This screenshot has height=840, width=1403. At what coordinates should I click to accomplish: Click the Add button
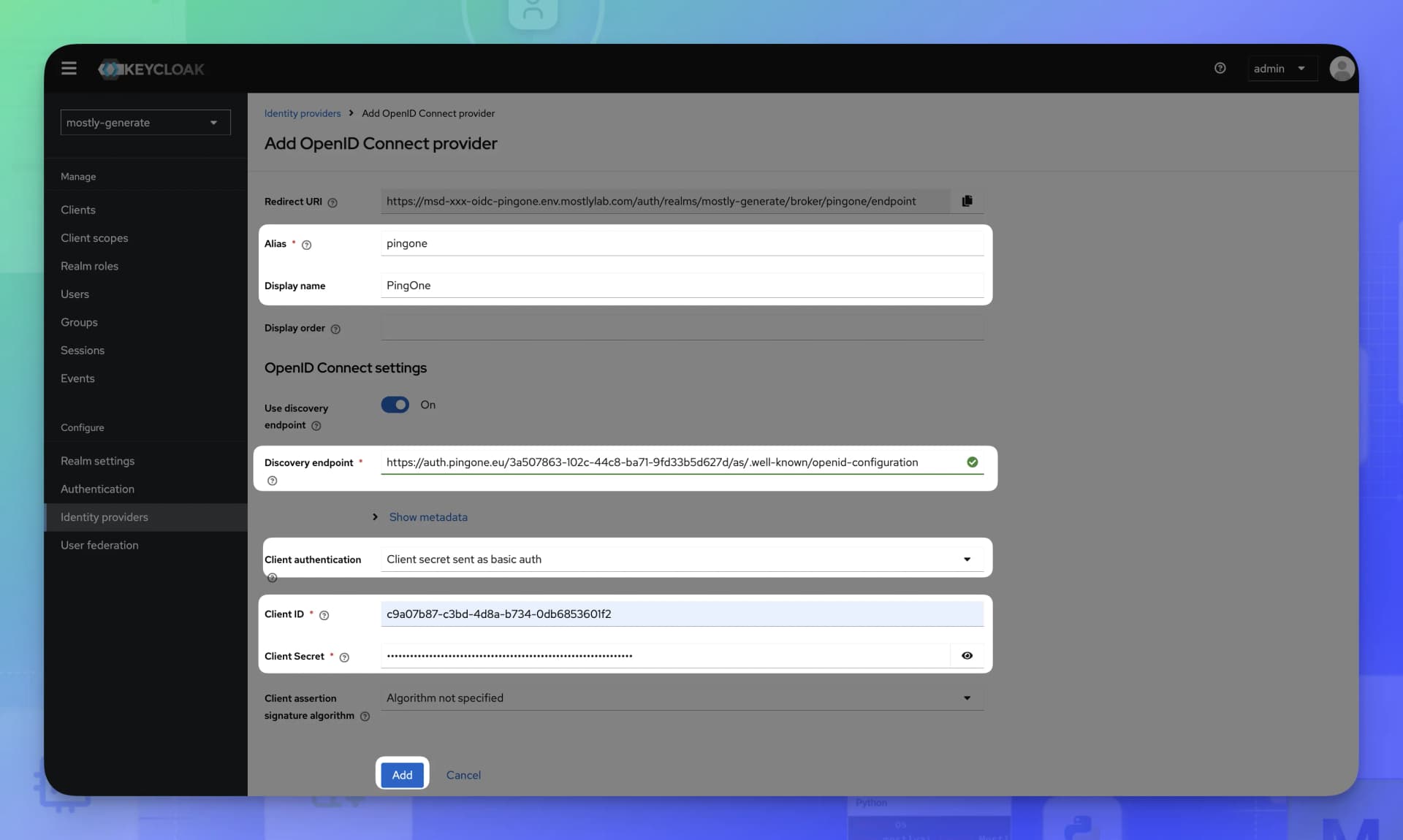[402, 774]
